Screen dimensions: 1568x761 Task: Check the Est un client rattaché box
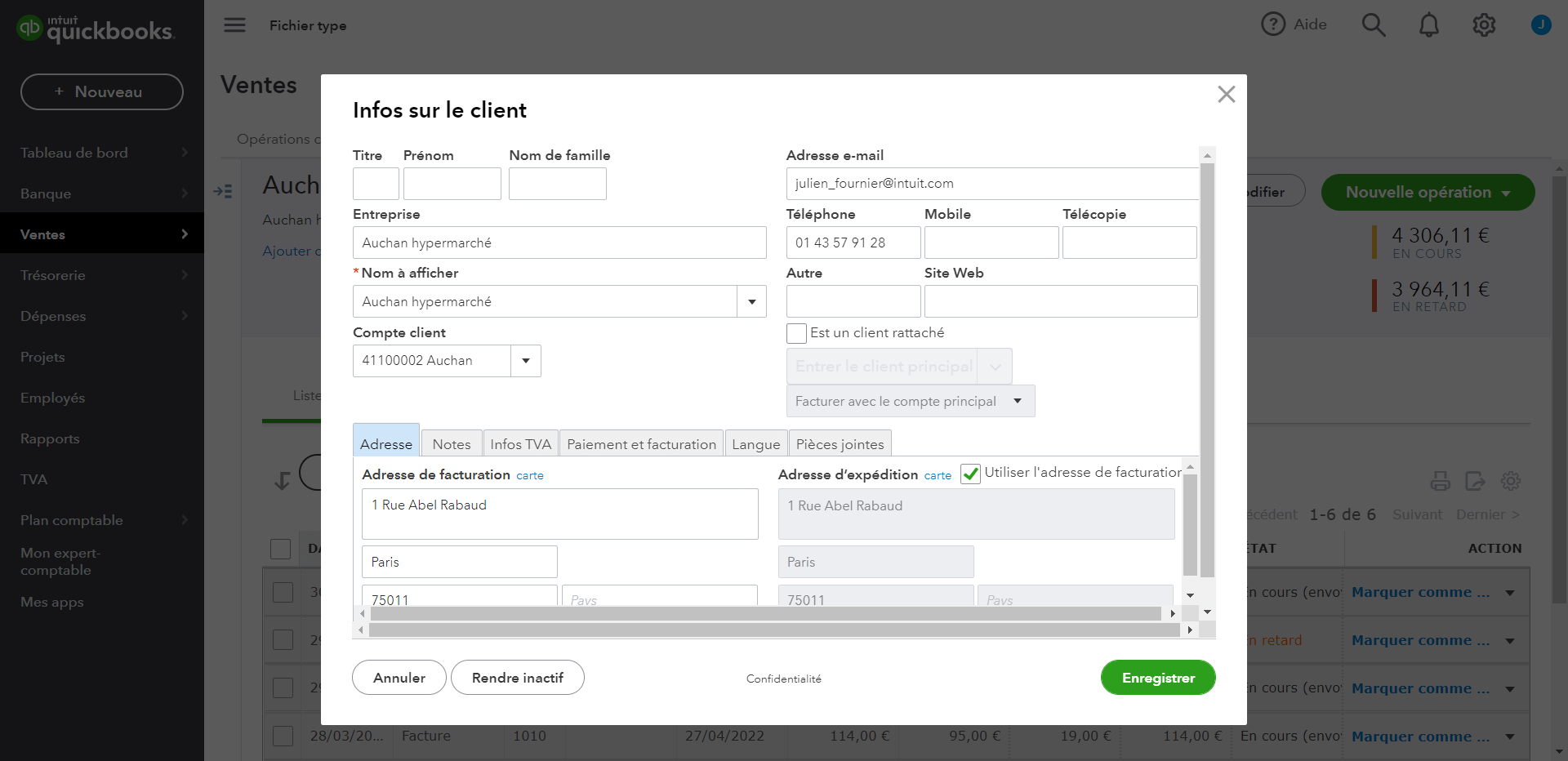point(796,333)
